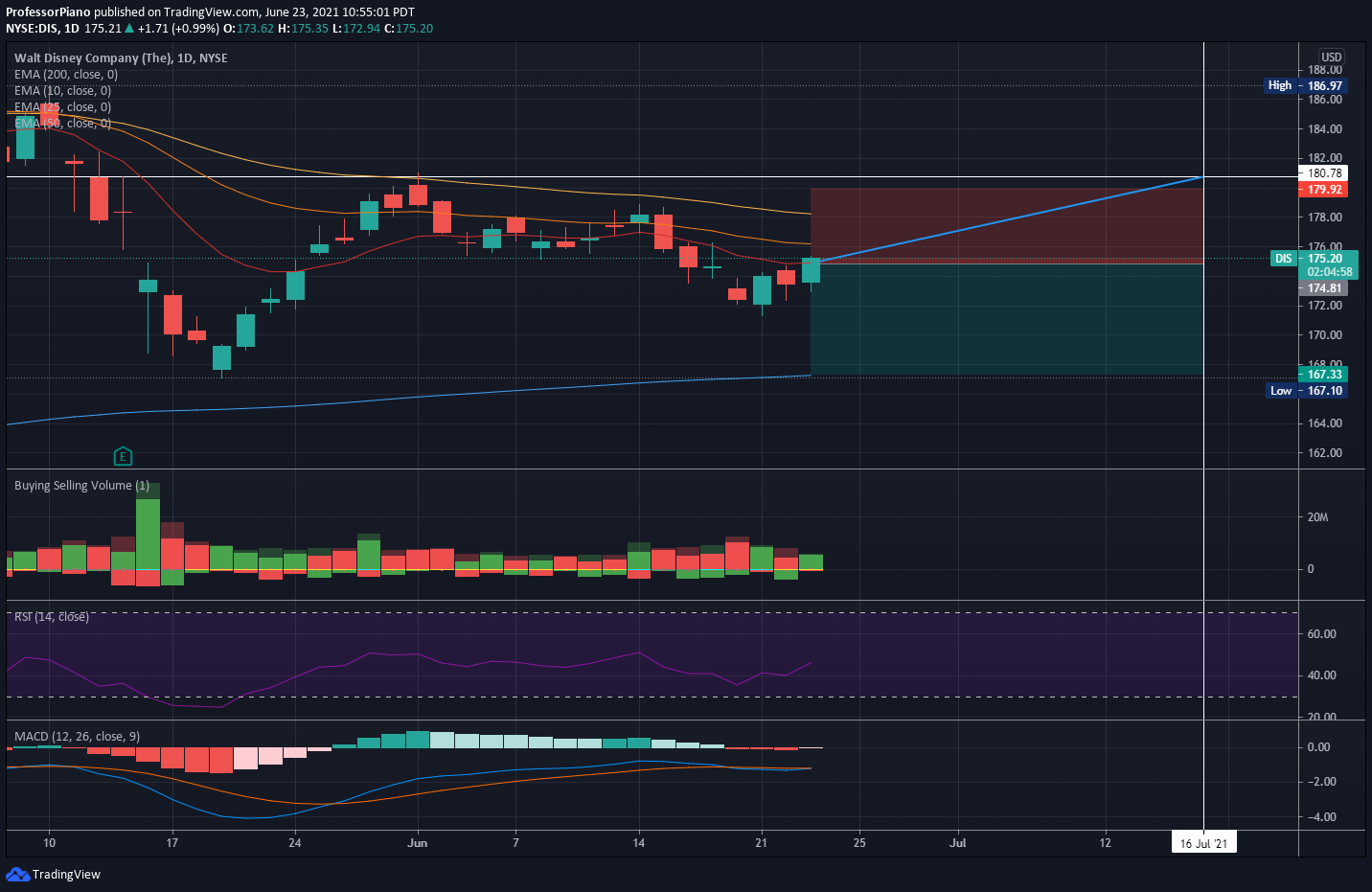Click the 60.00 RSI axis label
This screenshot has height=892, width=1372.
1321,634
